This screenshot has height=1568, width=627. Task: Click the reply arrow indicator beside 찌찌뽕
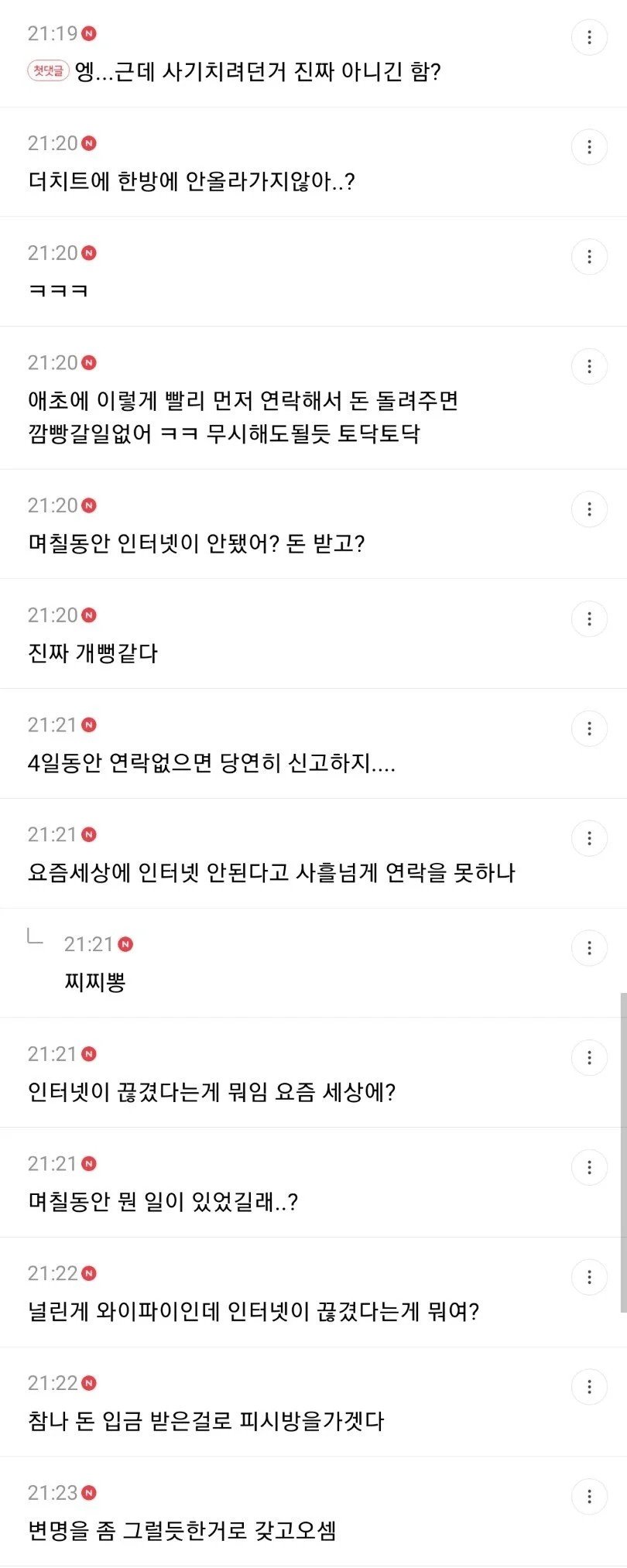point(35,936)
